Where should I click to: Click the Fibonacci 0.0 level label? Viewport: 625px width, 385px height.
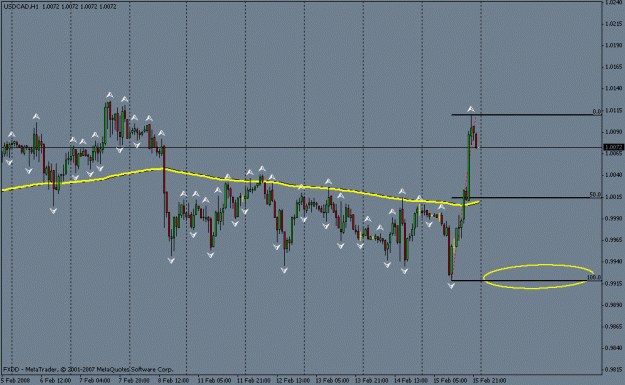click(597, 112)
